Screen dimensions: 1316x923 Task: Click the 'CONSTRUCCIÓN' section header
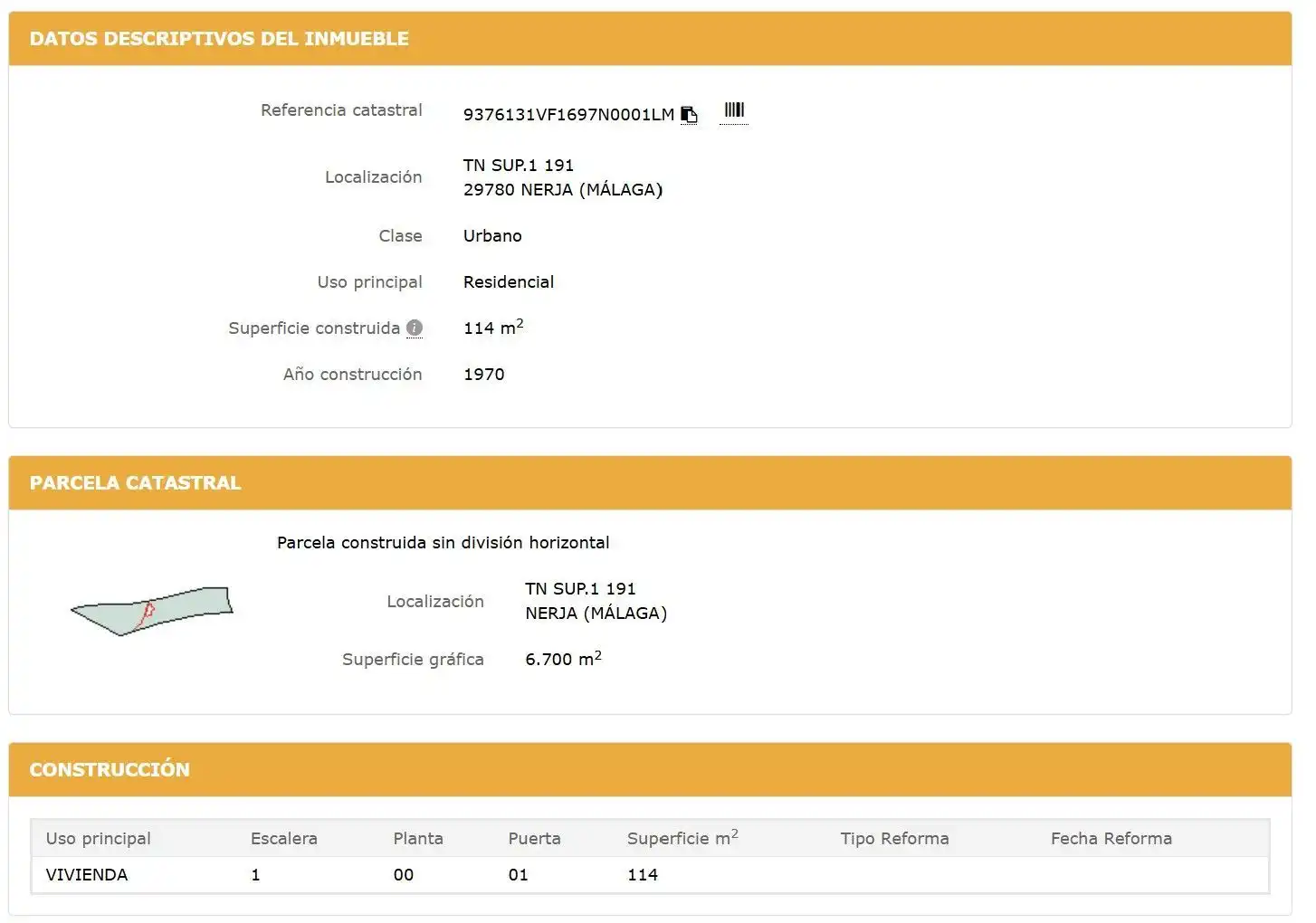(110, 770)
